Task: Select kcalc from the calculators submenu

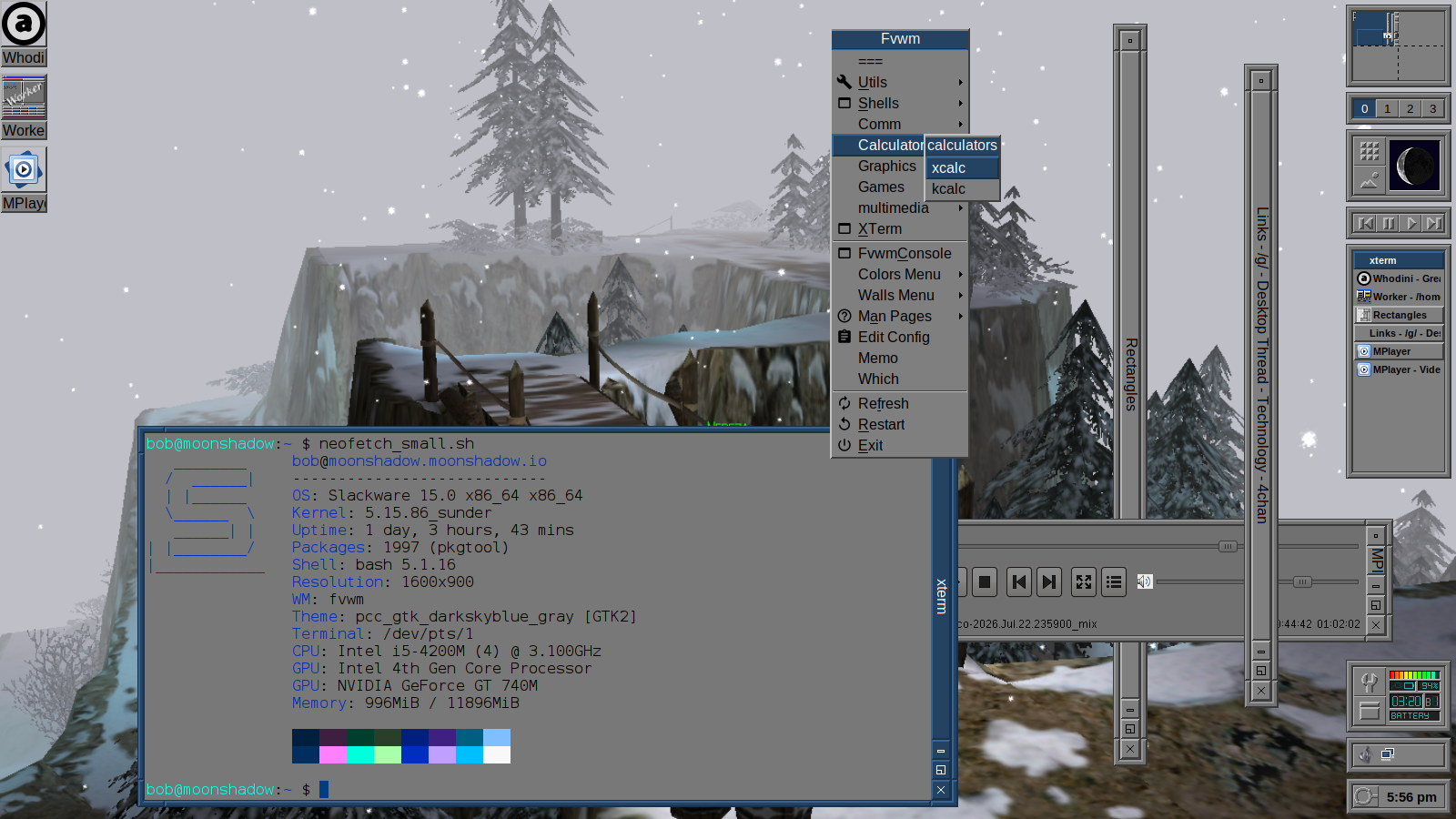Action: coord(963,189)
